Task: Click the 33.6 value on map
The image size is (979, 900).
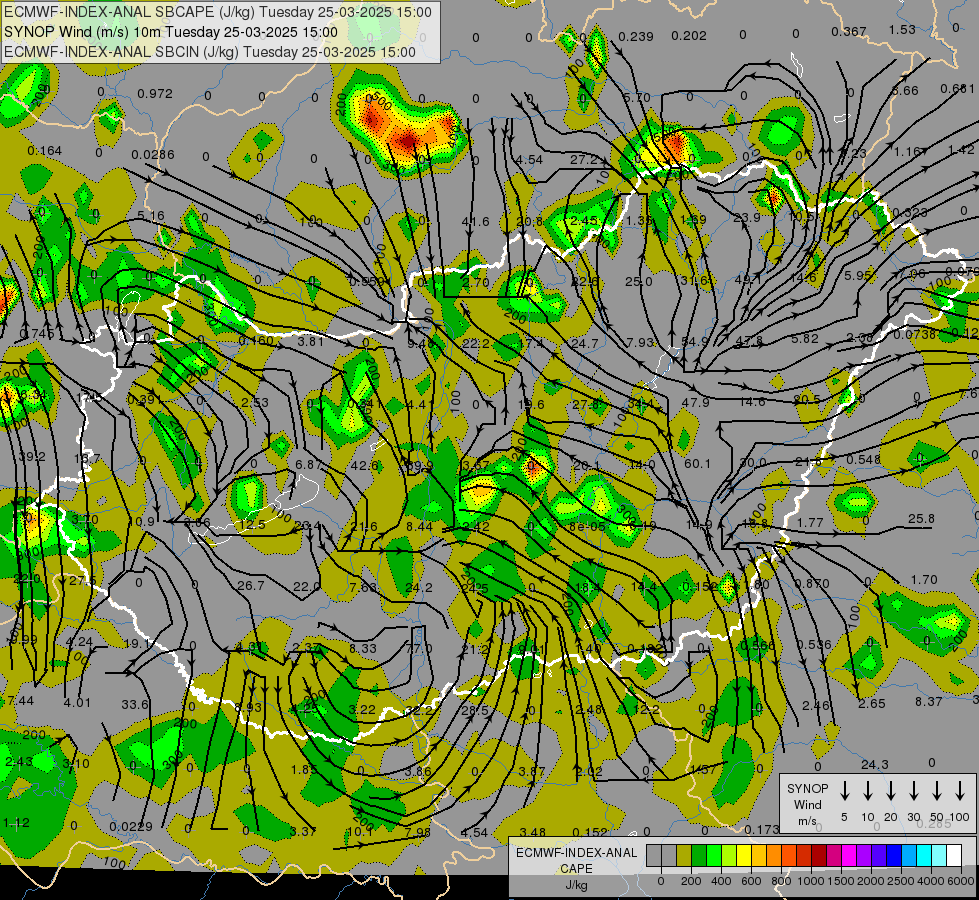Action: point(135,705)
